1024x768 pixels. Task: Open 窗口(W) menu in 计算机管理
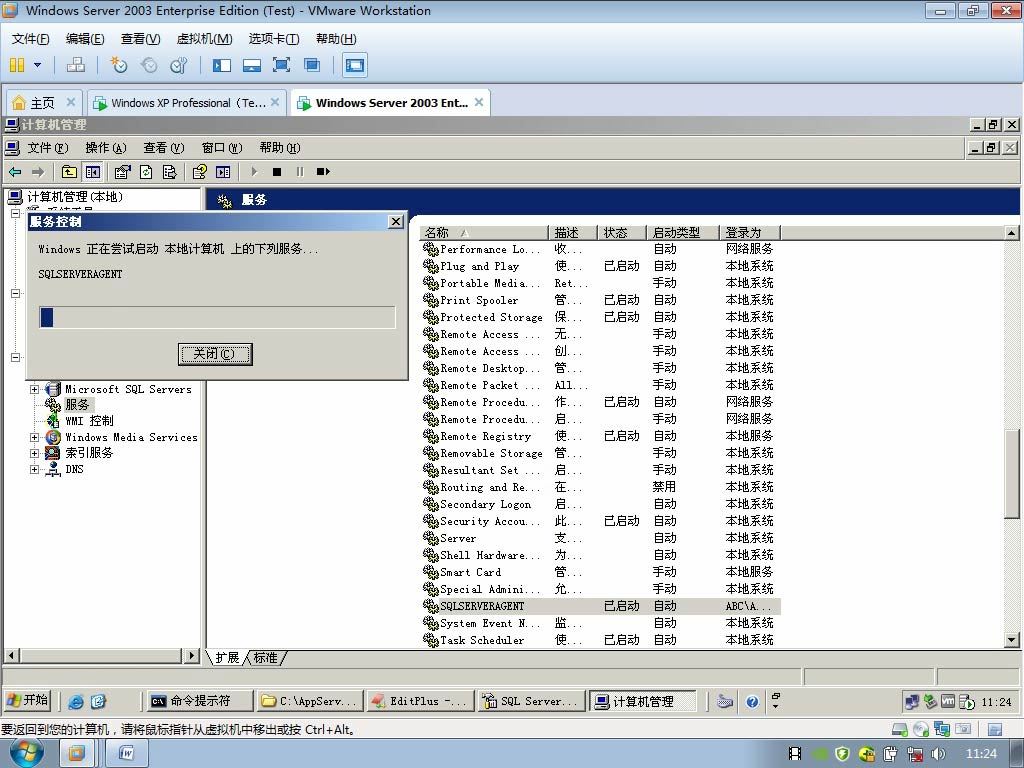(x=222, y=148)
